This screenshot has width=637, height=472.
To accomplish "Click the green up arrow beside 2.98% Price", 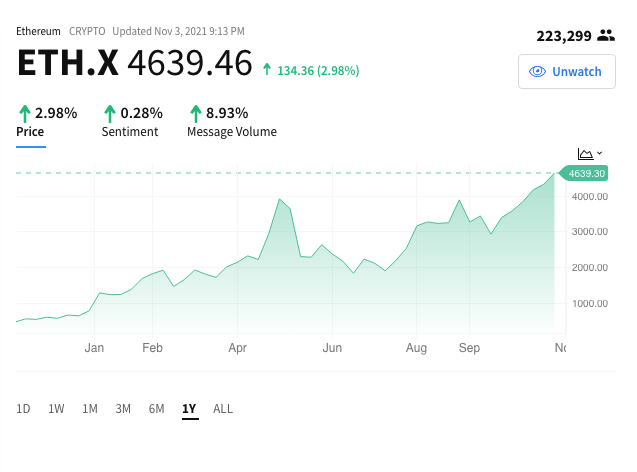I will pyautogui.click(x=25, y=113).
